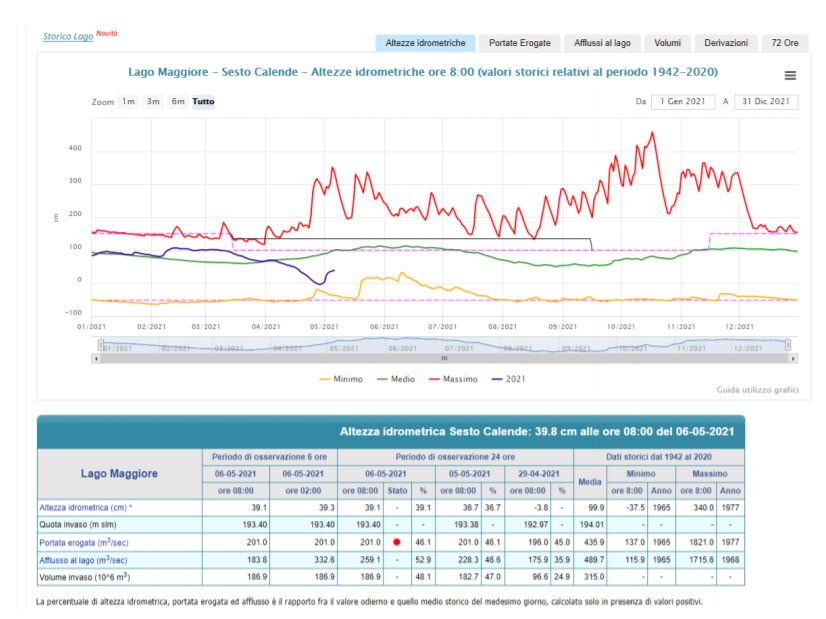
Task: Set chart zoom to 1m
Action: [129, 102]
